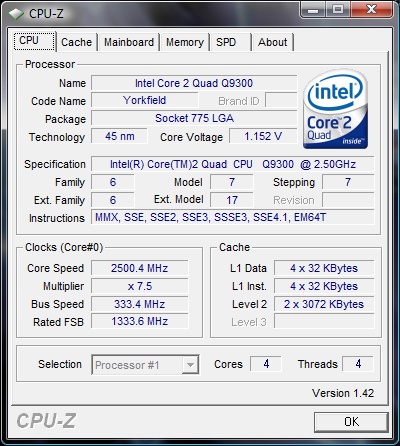The image size is (400, 446).
Task: Close the CPU-Z window
Action: pyautogui.click(x=371, y=10)
